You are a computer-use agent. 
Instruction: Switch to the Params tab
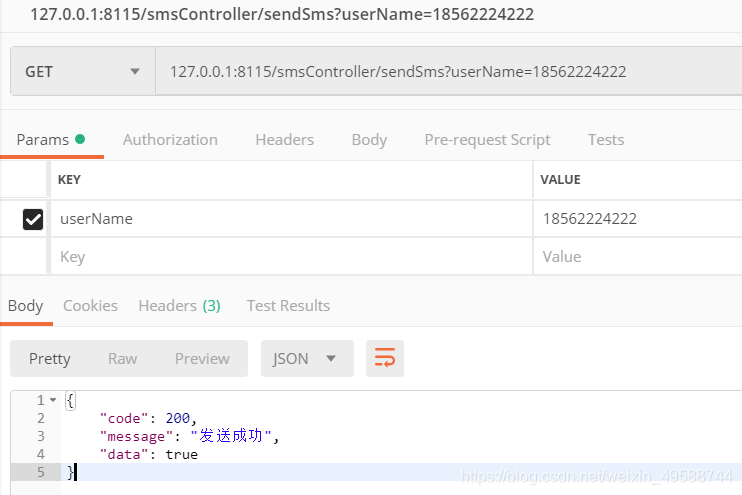pyautogui.click(x=51, y=140)
